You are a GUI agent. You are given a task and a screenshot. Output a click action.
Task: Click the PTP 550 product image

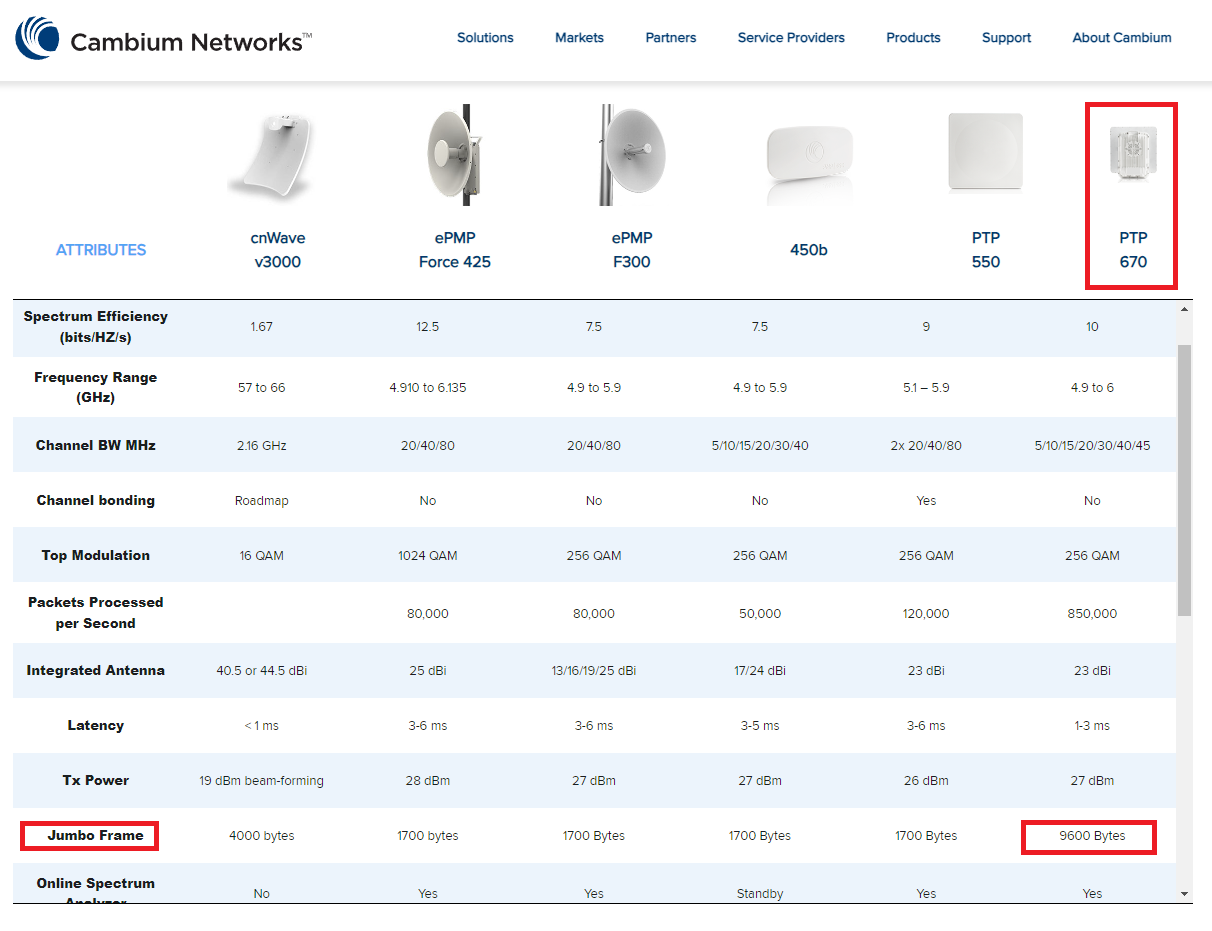[x=985, y=152]
